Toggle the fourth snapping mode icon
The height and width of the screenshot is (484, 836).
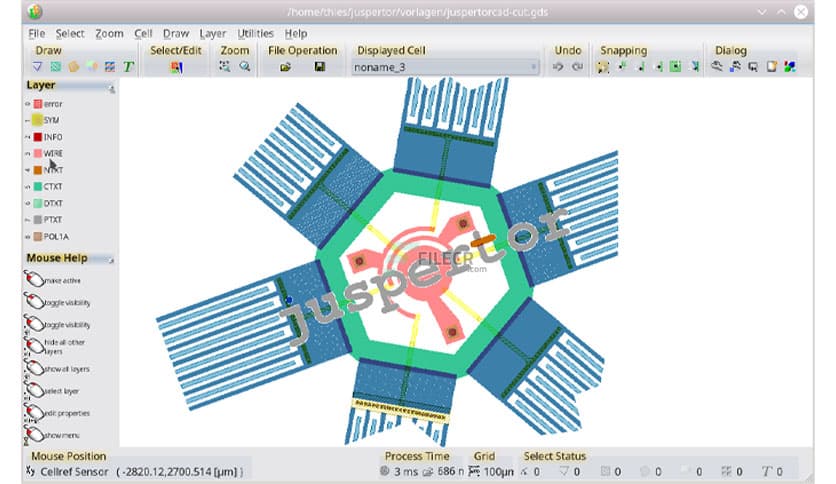click(x=658, y=67)
